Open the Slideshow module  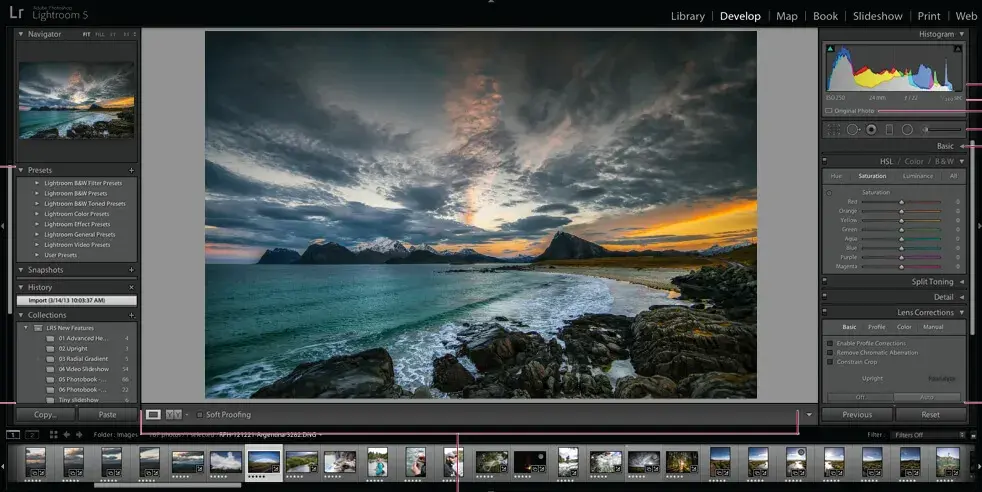pyautogui.click(x=877, y=16)
